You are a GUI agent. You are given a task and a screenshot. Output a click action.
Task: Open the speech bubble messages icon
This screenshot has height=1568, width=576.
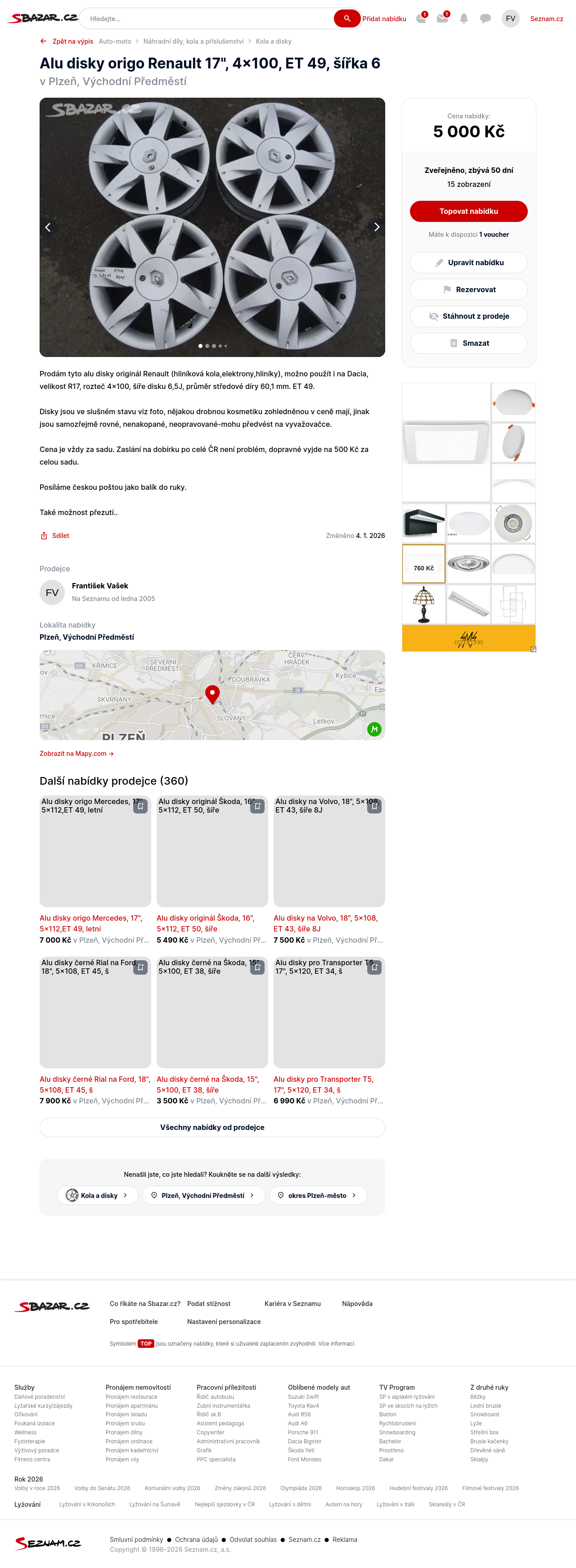(x=486, y=19)
